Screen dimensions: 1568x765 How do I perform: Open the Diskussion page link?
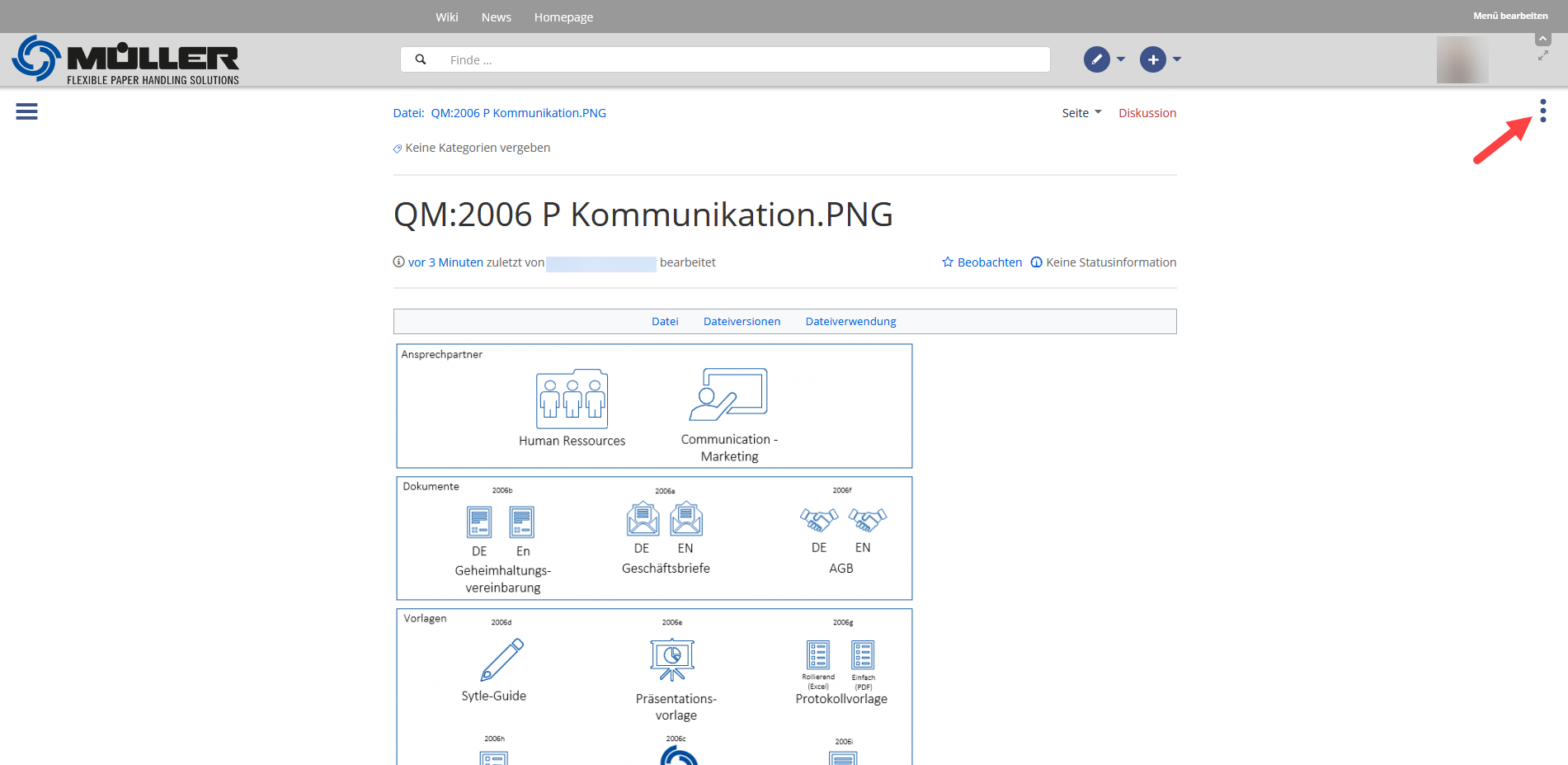click(x=1147, y=113)
